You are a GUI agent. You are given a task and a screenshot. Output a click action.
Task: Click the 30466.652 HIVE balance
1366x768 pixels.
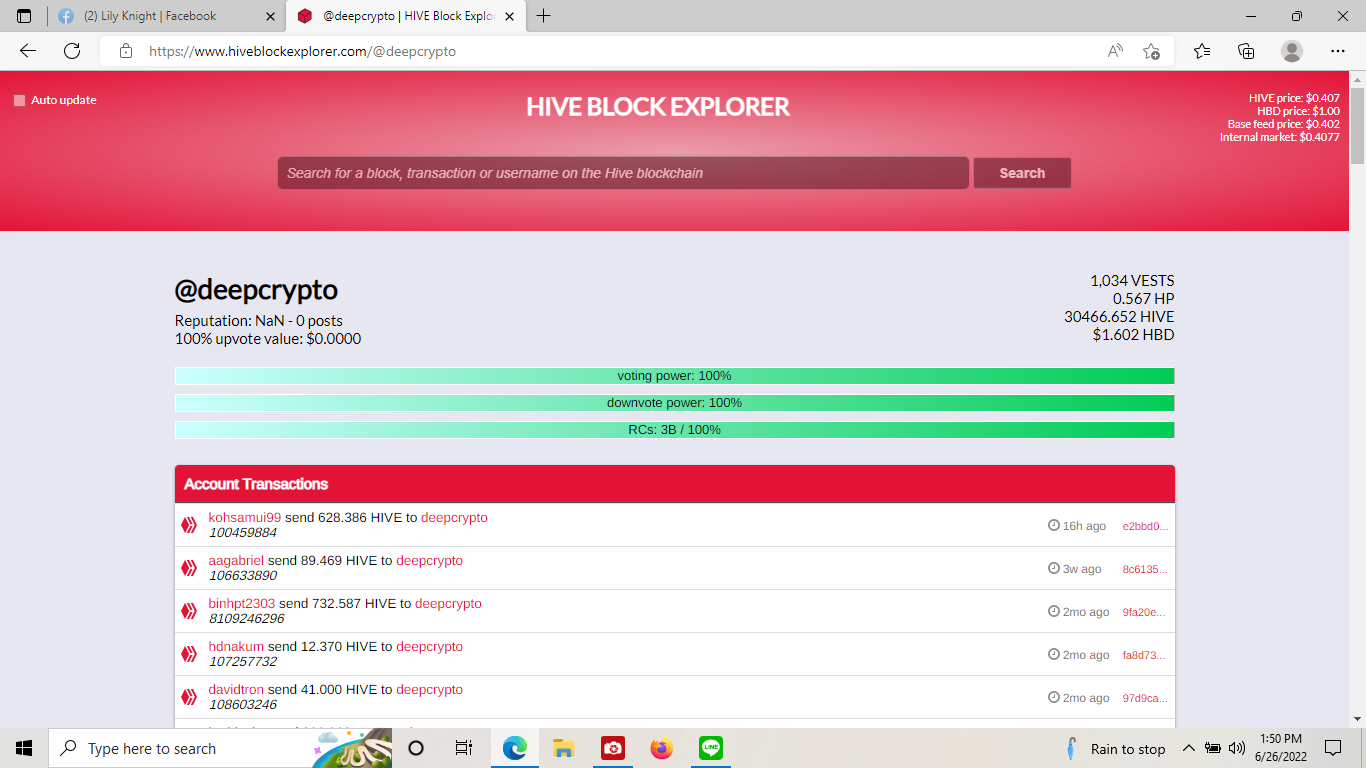pos(1119,317)
